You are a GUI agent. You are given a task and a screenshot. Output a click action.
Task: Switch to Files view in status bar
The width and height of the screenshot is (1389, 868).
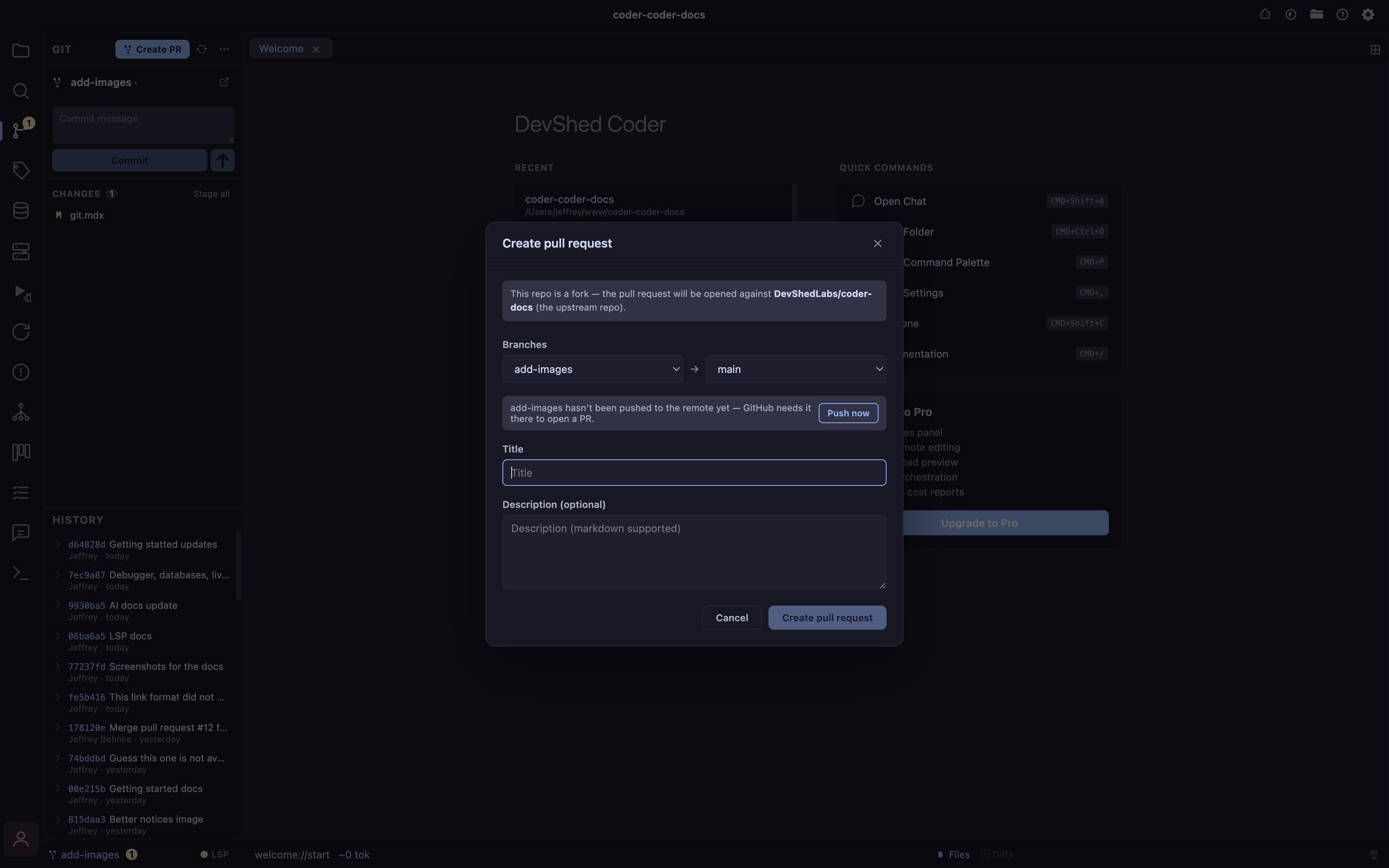tap(953, 854)
